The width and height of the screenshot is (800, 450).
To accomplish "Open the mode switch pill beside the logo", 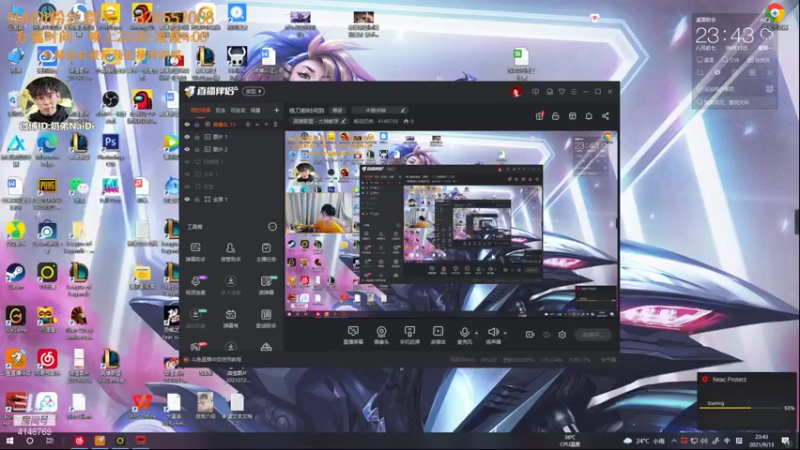I will tap(253, 91).
